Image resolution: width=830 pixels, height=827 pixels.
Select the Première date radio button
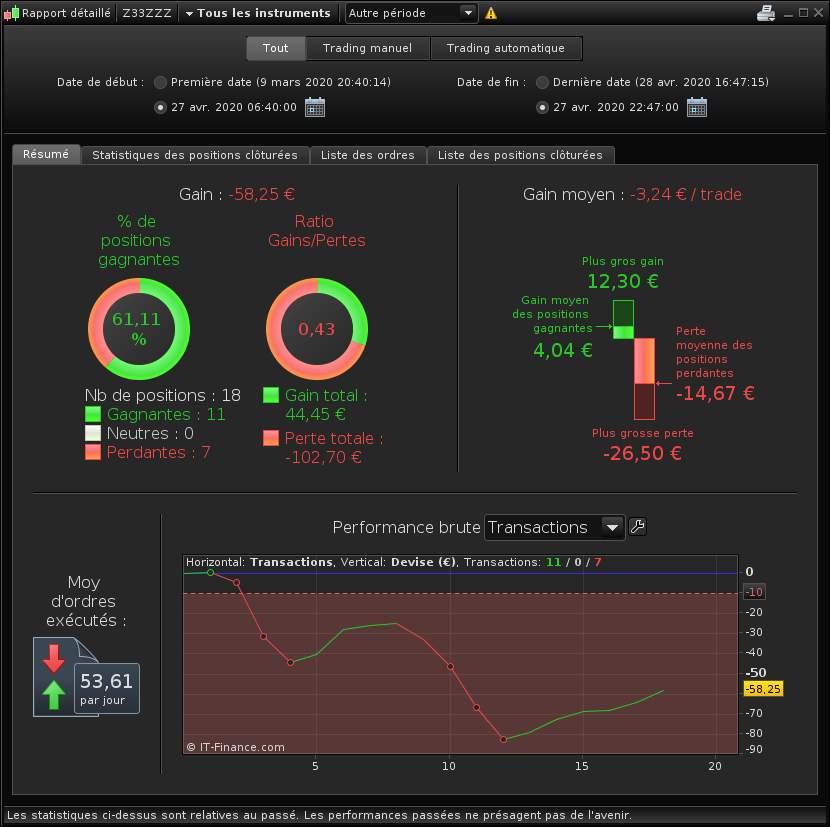(x=160, y=82)
